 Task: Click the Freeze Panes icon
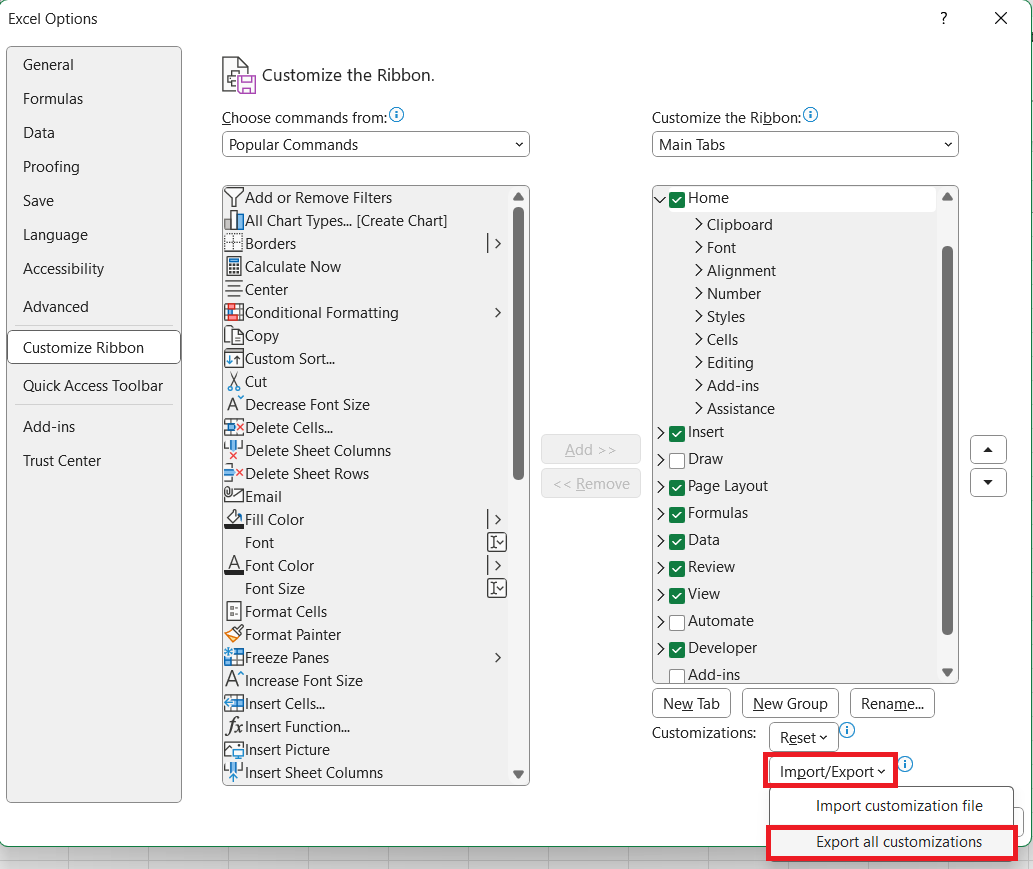[x=234, y=657]
